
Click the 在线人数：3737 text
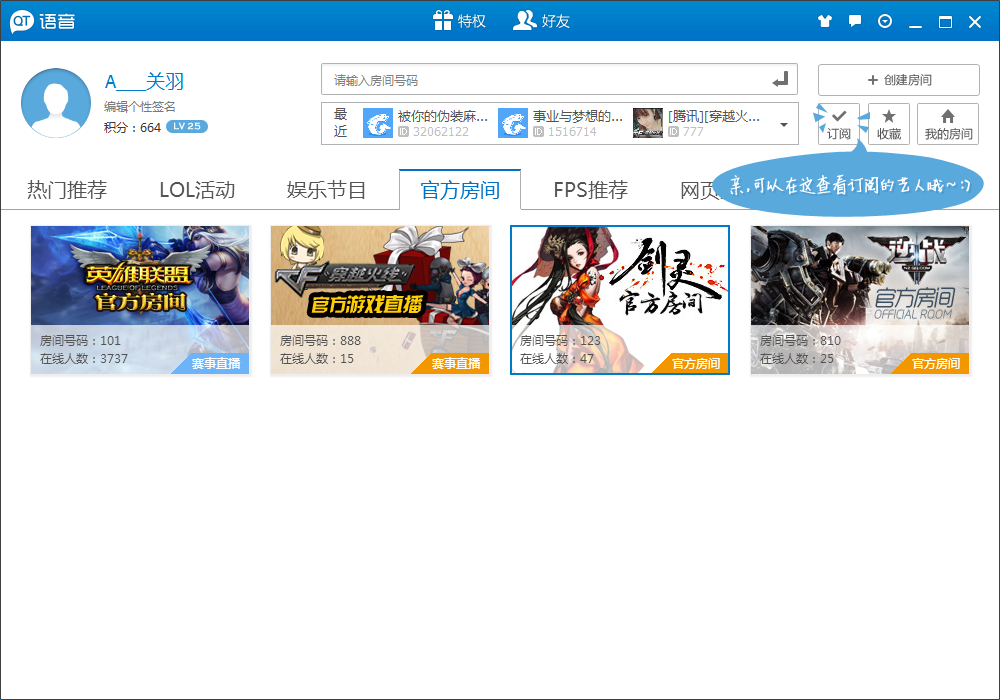(84, 358)
